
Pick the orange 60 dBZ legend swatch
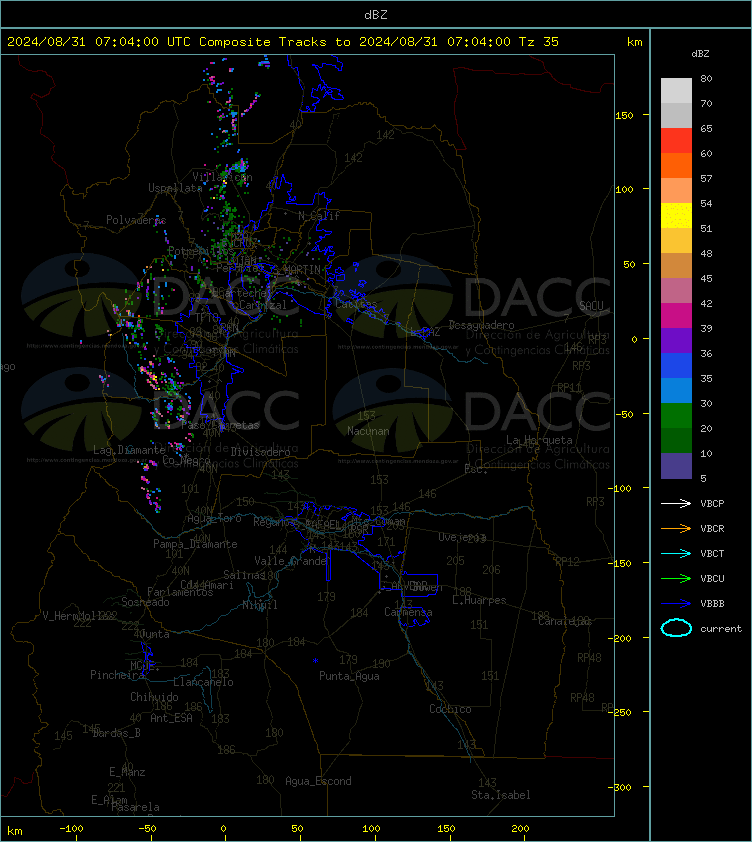(676, 165)
